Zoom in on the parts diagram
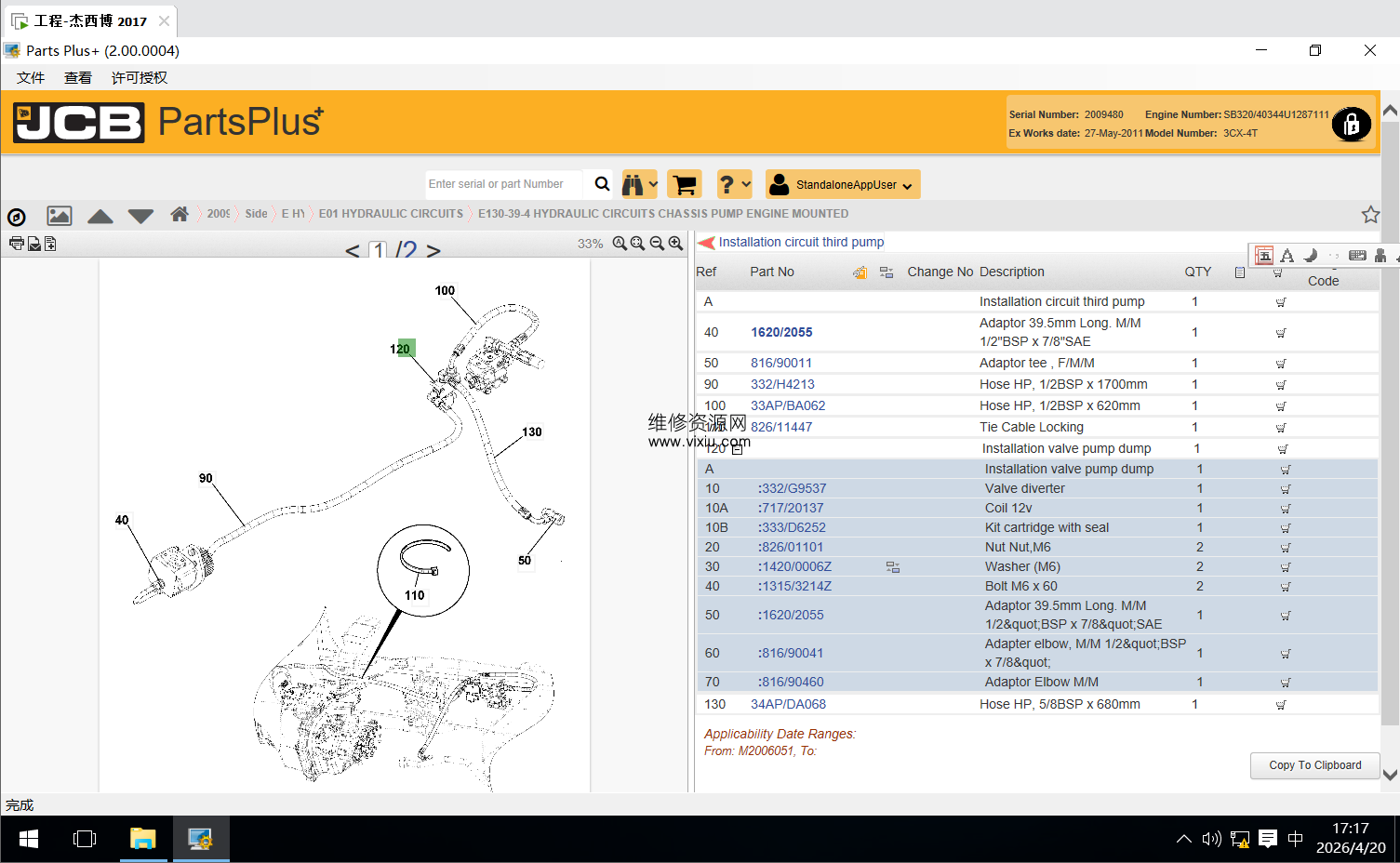 click(675, 244)
